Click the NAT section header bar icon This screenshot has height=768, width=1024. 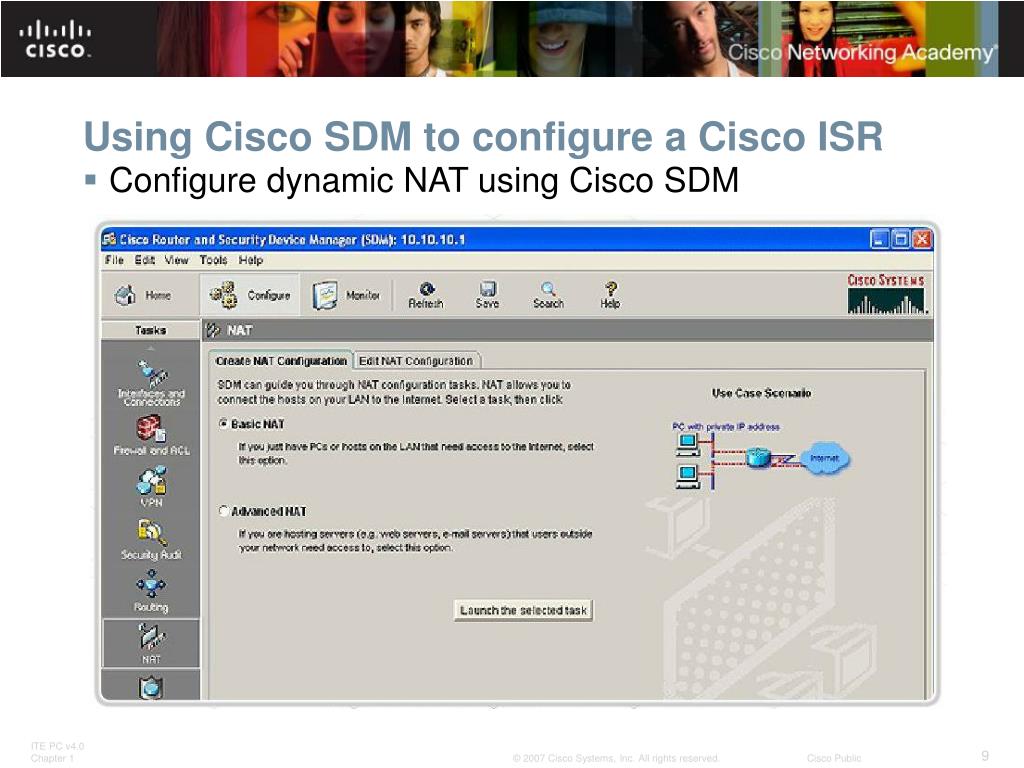[x=213, y=330]
